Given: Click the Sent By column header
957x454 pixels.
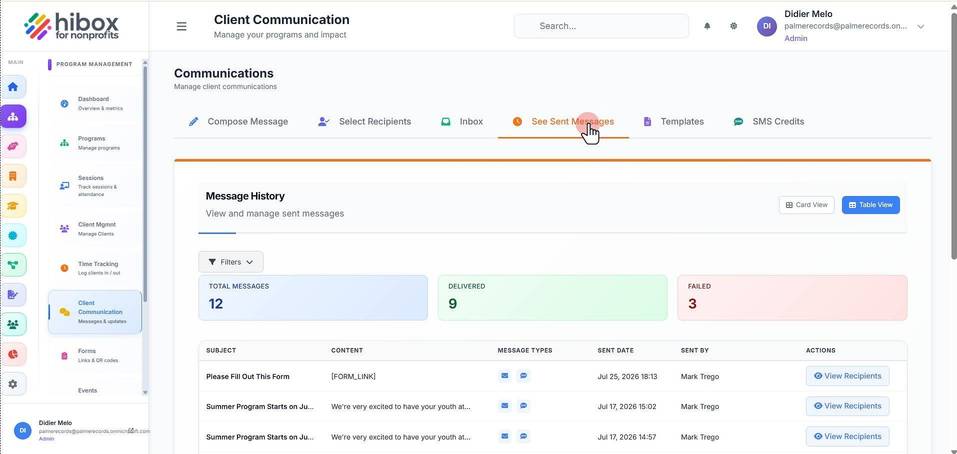Looking at the screenshot, I should (x=695, y=350).
